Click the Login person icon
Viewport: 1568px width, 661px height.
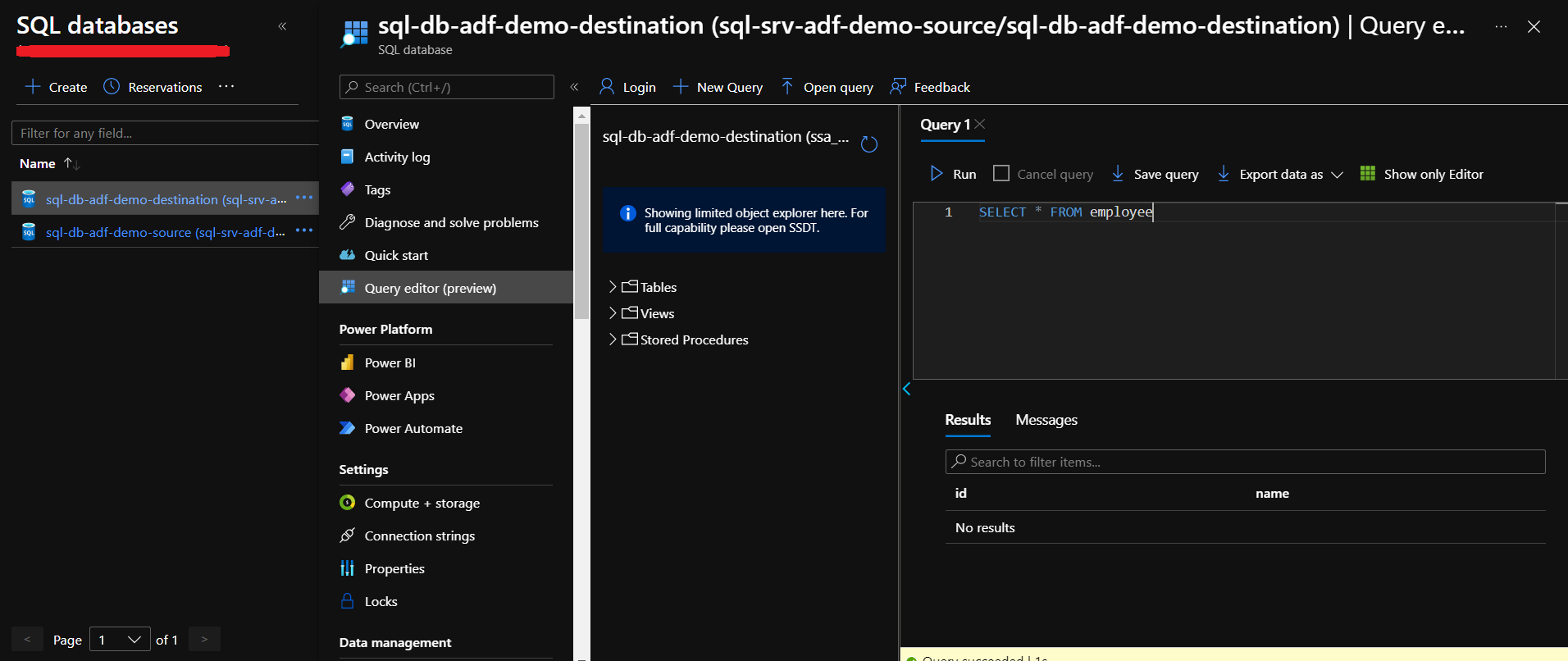(607, 87)
